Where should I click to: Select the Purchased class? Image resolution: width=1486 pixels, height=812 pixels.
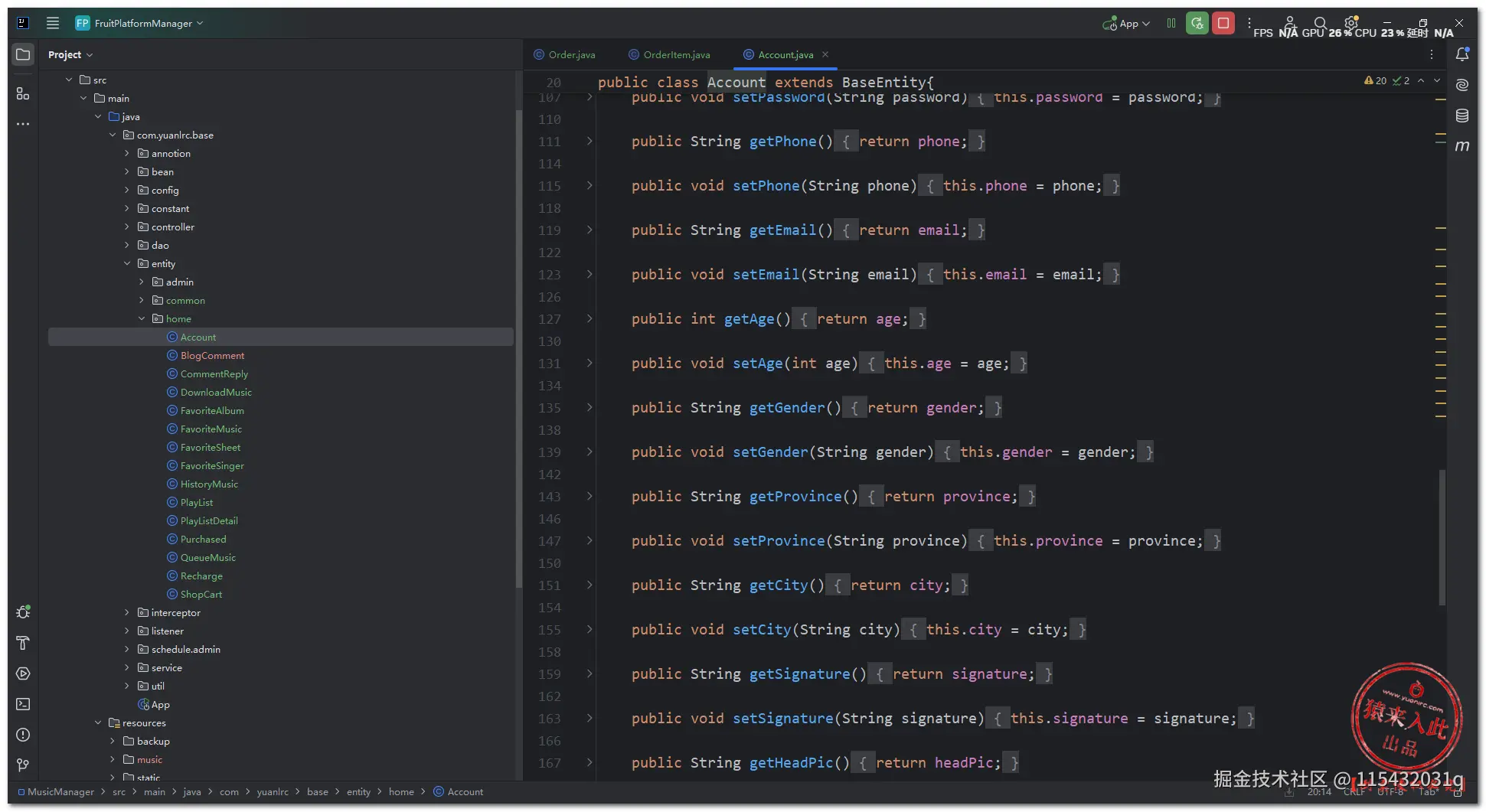click(x=203, y=539)
